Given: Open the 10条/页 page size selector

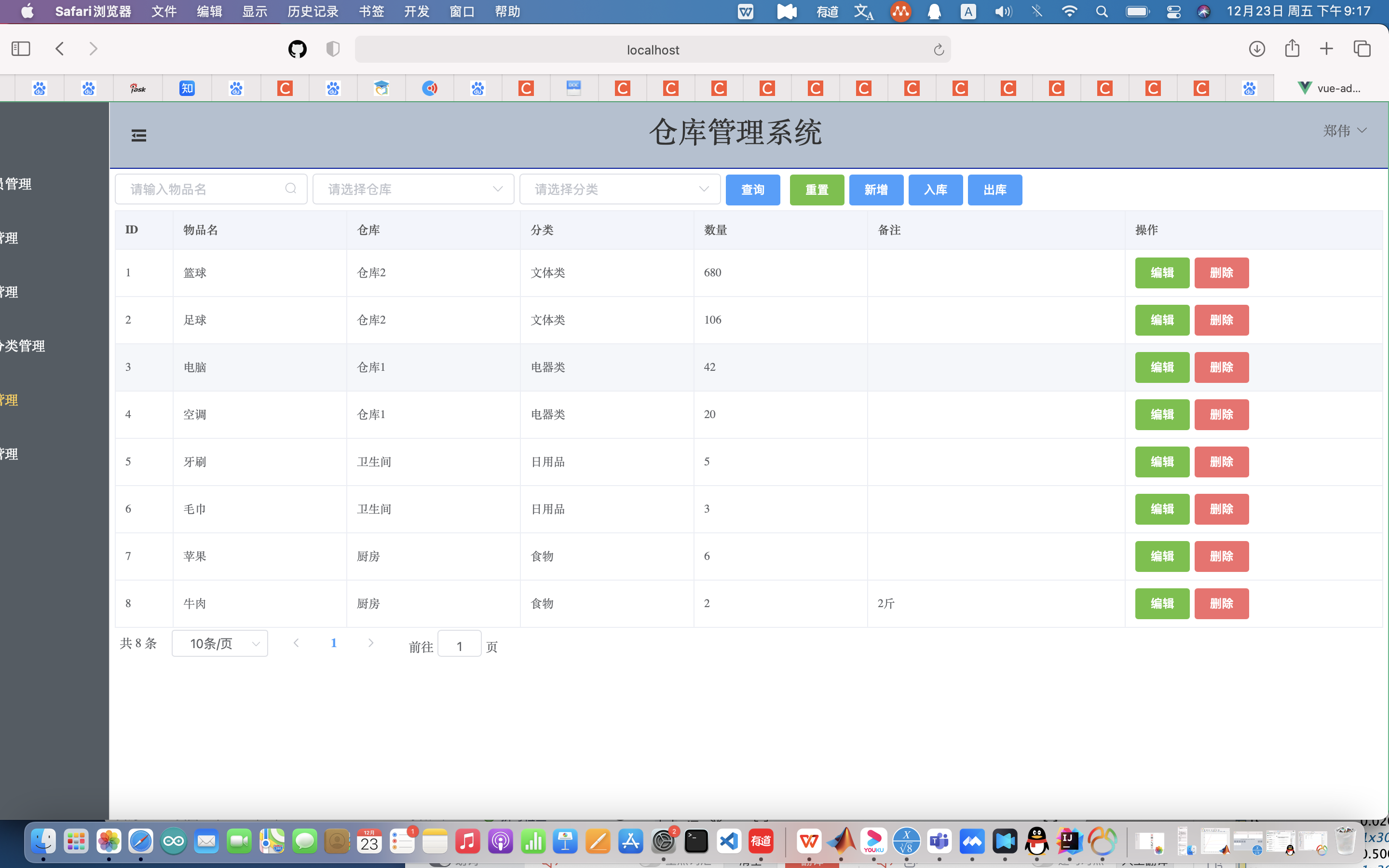Looking at the screenshot, I should click(x=220, y=644).
